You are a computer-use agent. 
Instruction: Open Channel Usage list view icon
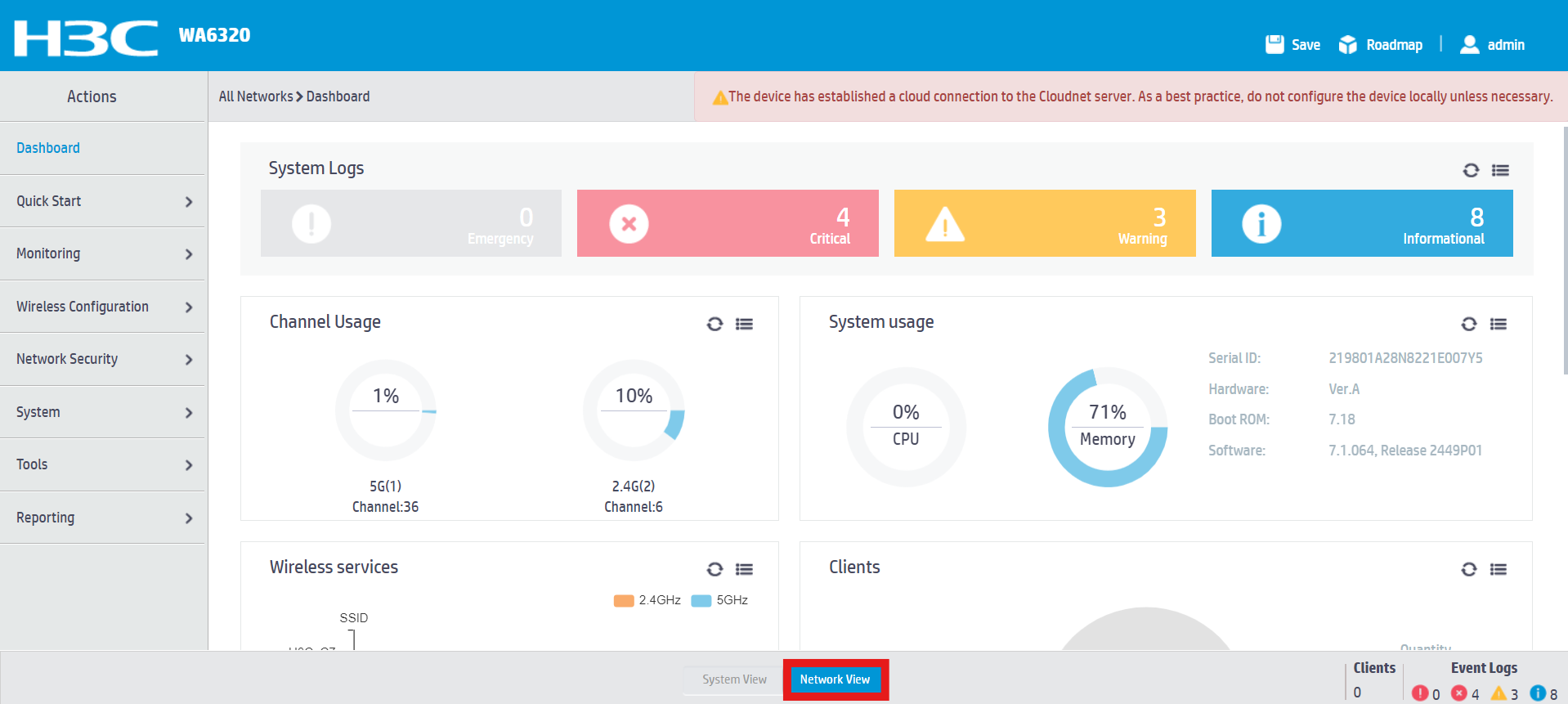point(744,324)
